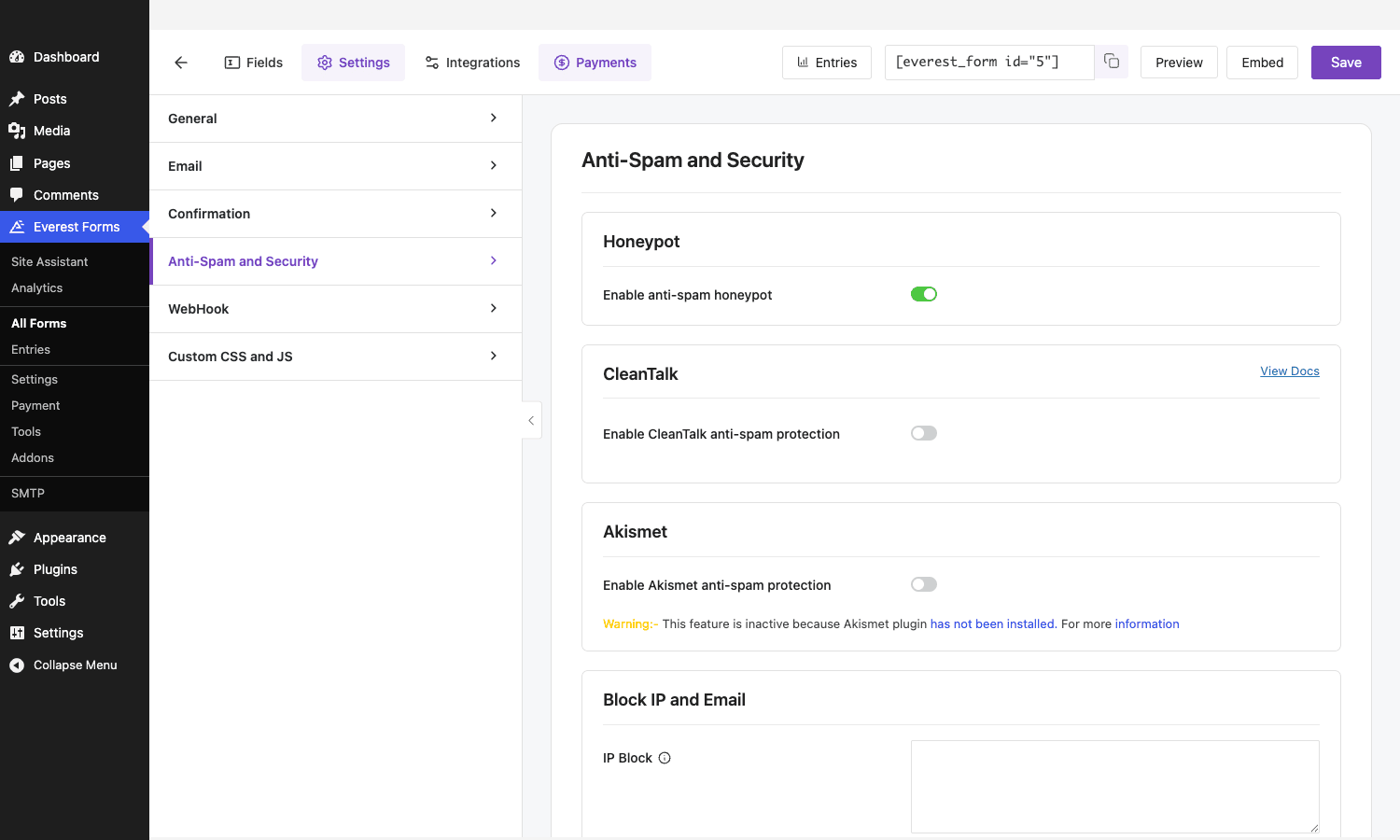Open the General settings section

tap(336, 119)
